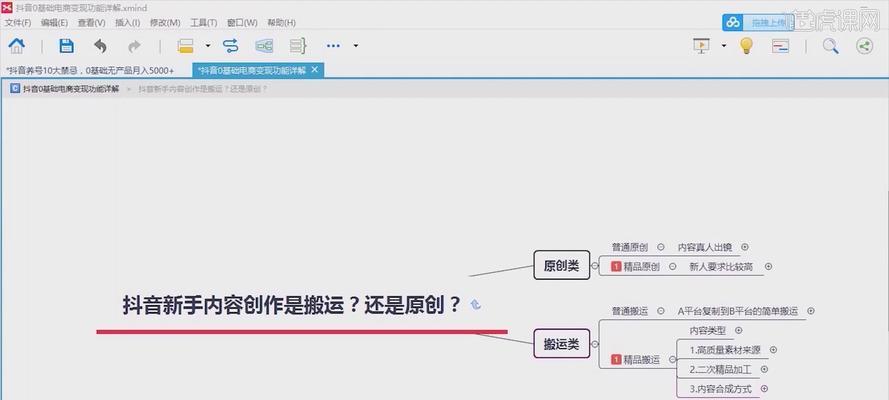The height and width of the screenshot is (400, 889).
Task: Save the mind map file
Action: (x=66, y=46)
